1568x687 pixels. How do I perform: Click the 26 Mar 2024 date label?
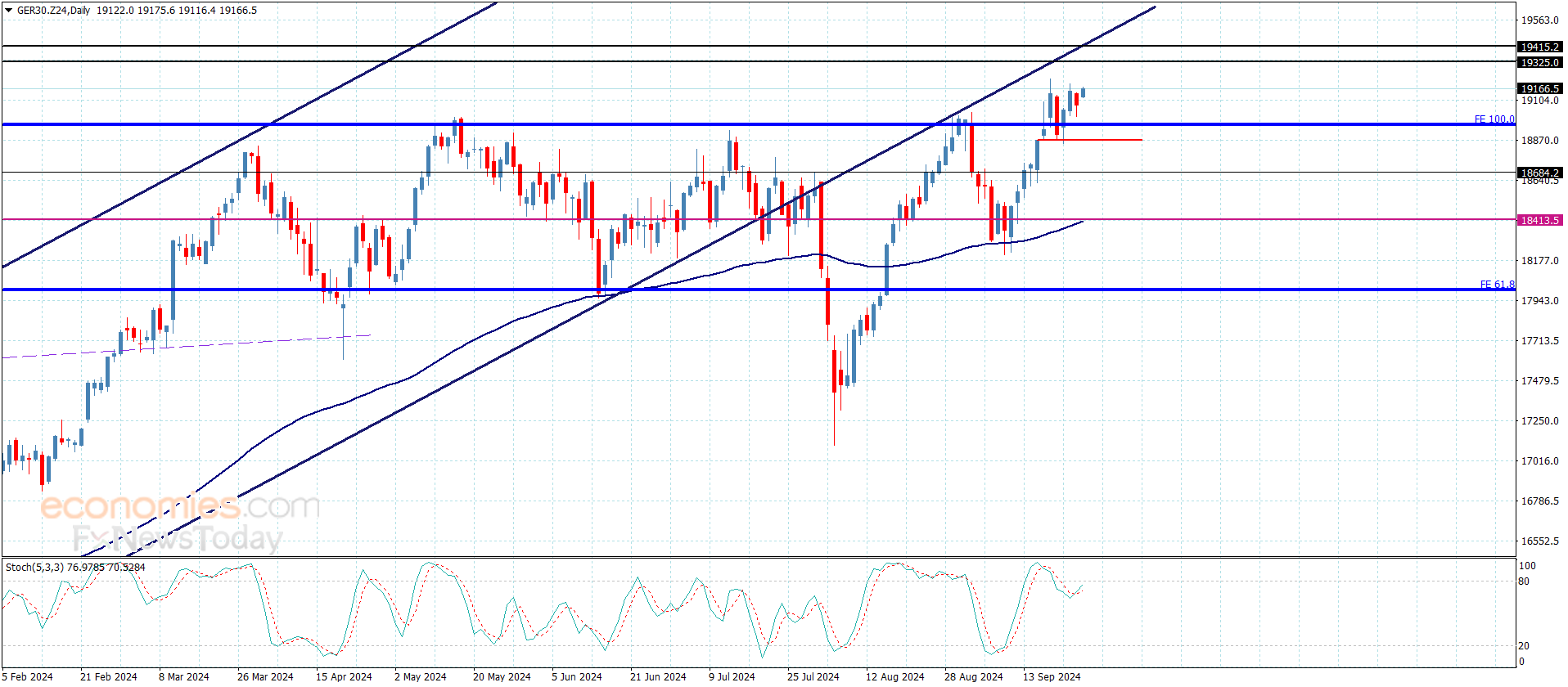coord(265,676)
